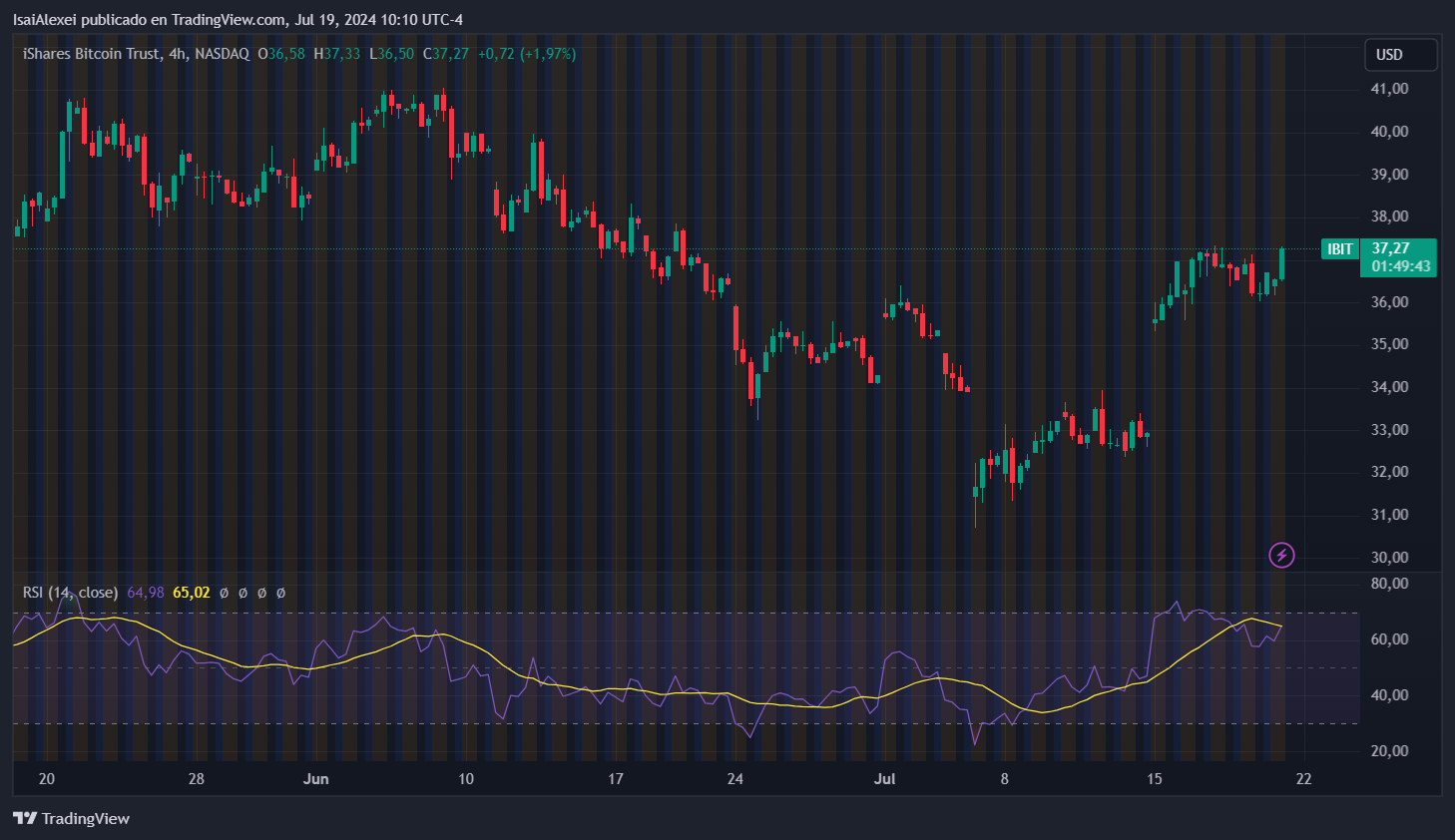Viewport: 1455px width, 840px height.
Task: Click the 41,00 price axis label
Action: point(1389,89)
